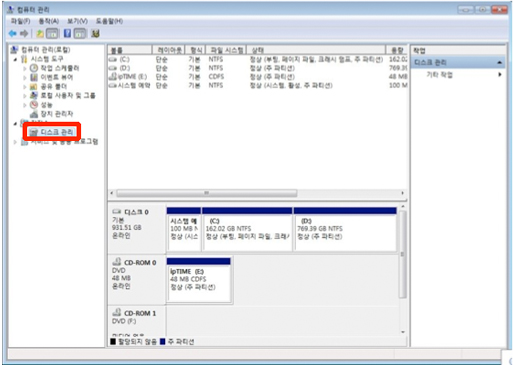
Task: Click the 작업 스케줄러 clock icon
Action: coord(34,68)
